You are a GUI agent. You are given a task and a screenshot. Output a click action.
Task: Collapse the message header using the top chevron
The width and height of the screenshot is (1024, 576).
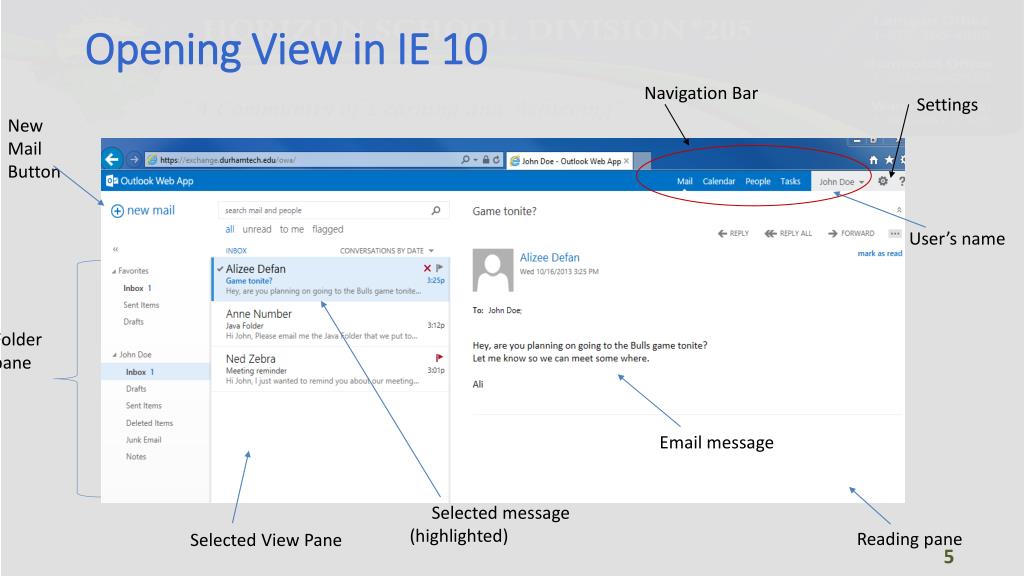[899, 210]
